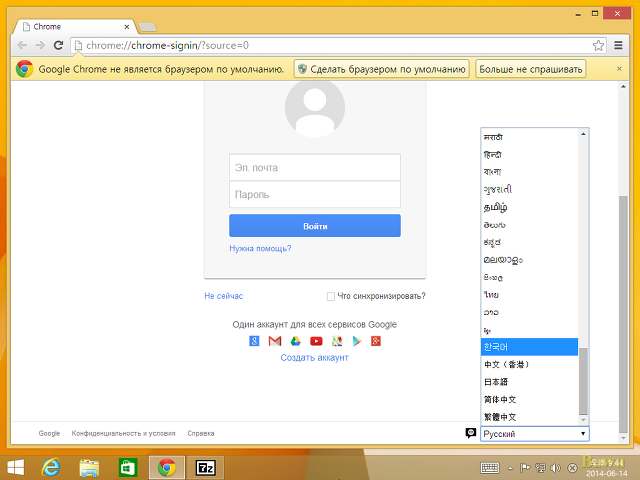Viewport: 640px width, 480px height.
Task: Click the gray avatar profile picture
Action: (x=315, y=109)
